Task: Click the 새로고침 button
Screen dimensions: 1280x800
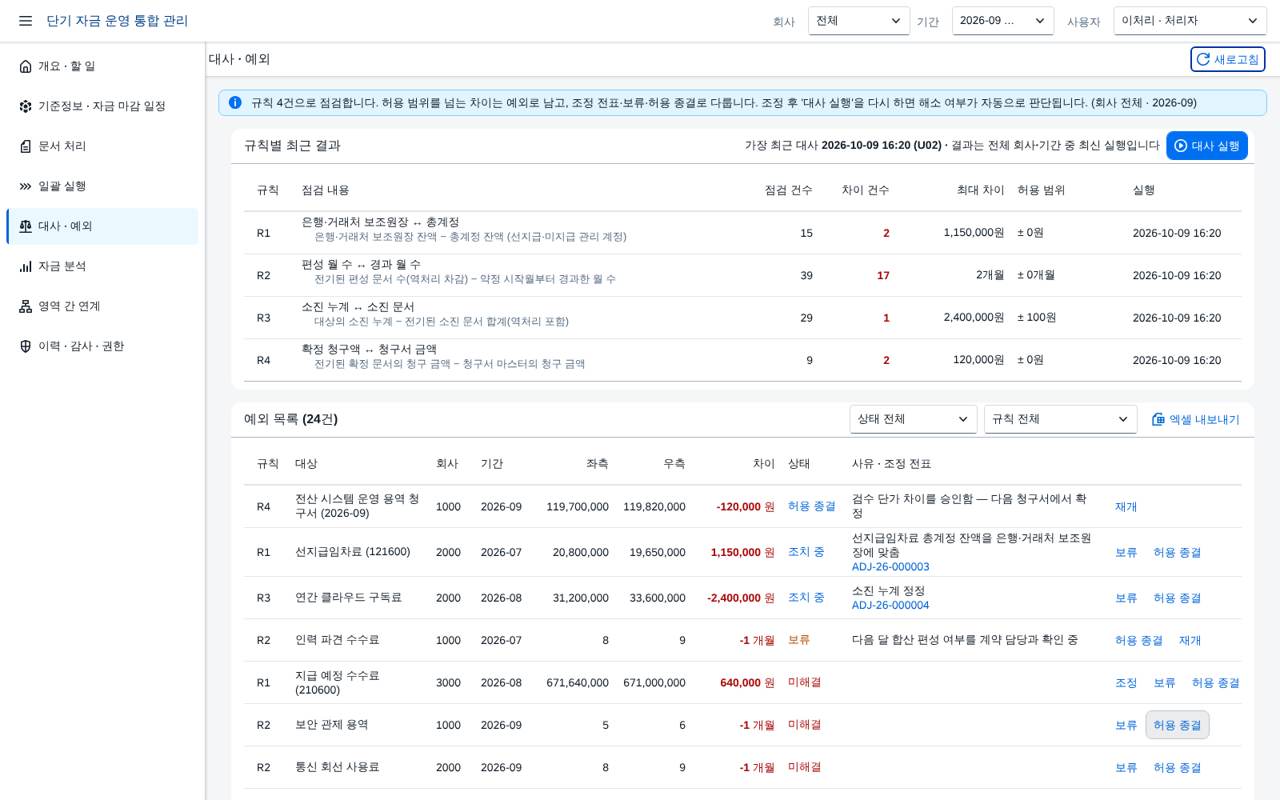Action: click(x=1228, y=59)
